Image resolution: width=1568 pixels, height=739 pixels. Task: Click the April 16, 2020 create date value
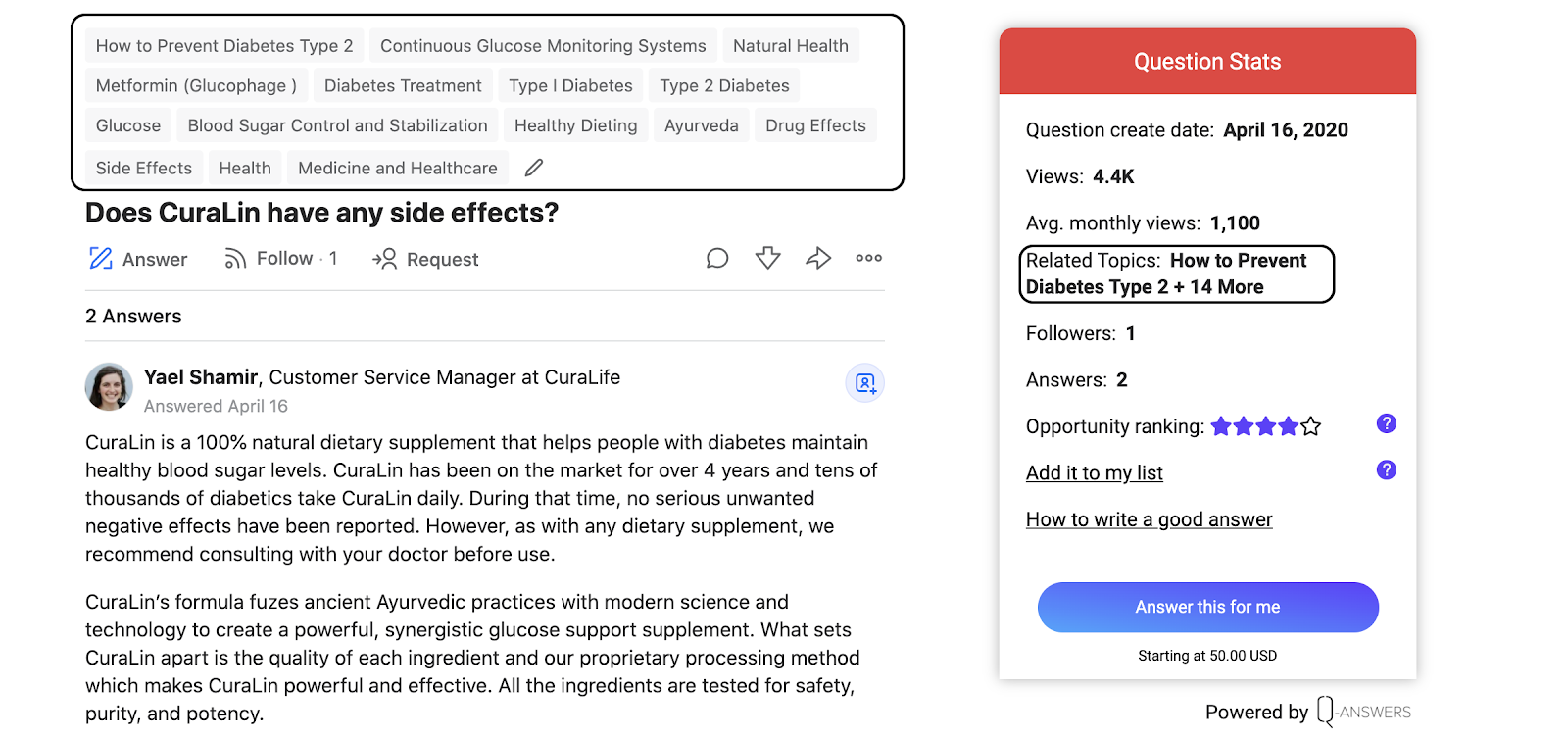tap(1286, 130)
